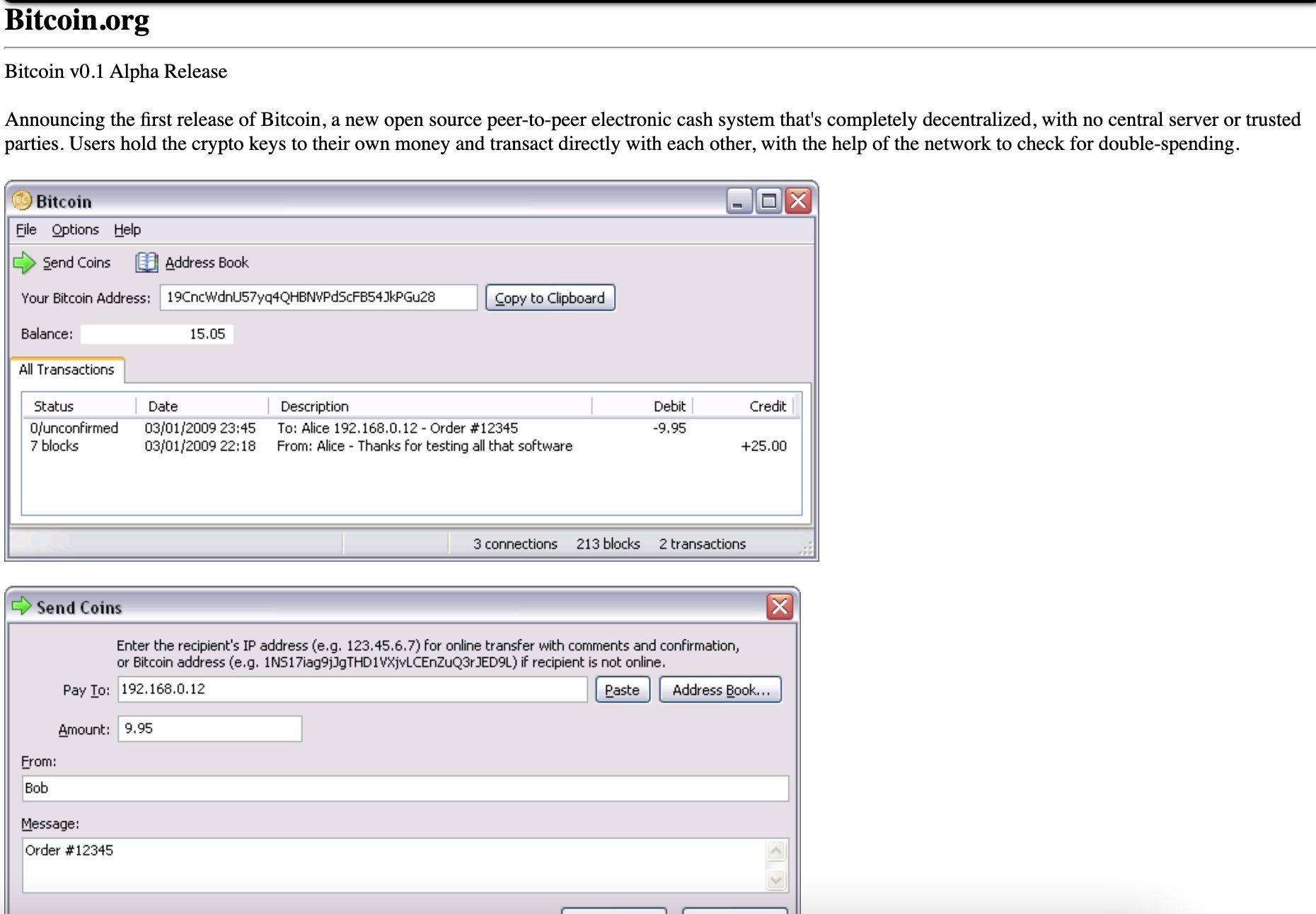Click the Paste button
The image size is (1316, 914).
[x=623, y=690]
